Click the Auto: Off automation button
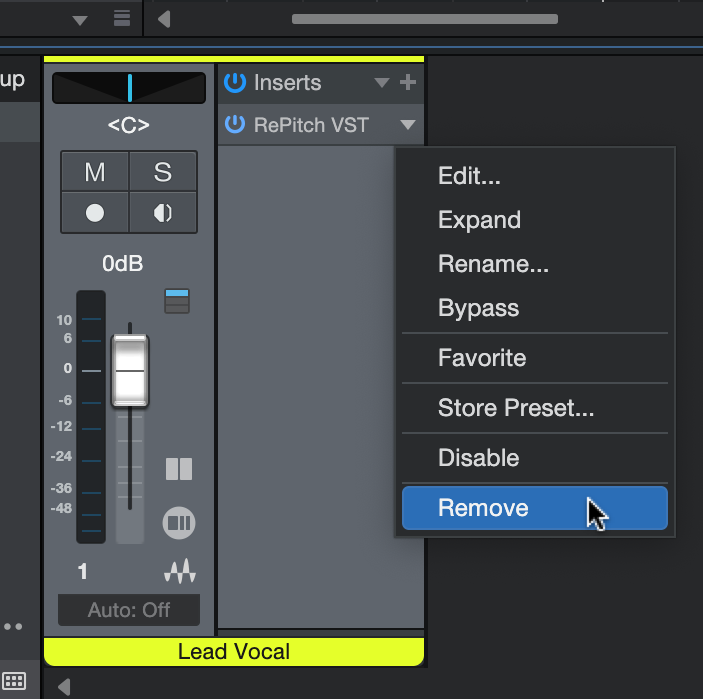Screen dimensions: 703x699 tap(129, 609)
